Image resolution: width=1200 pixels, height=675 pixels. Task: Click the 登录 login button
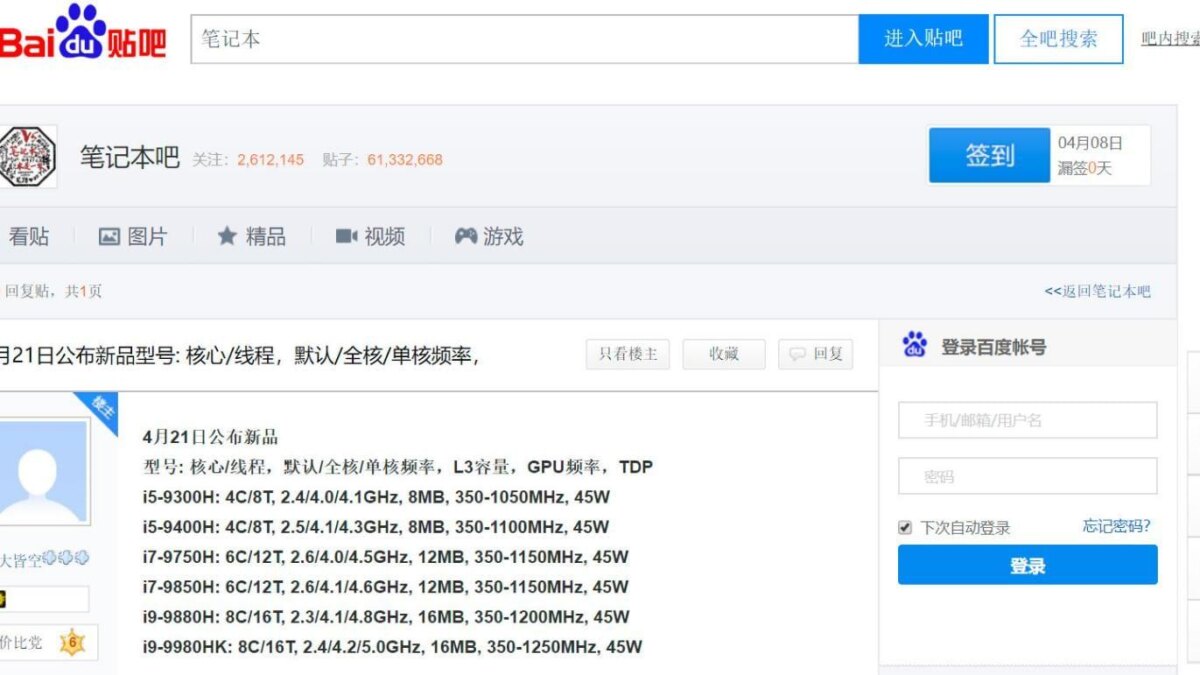(x=1027, y=565)
